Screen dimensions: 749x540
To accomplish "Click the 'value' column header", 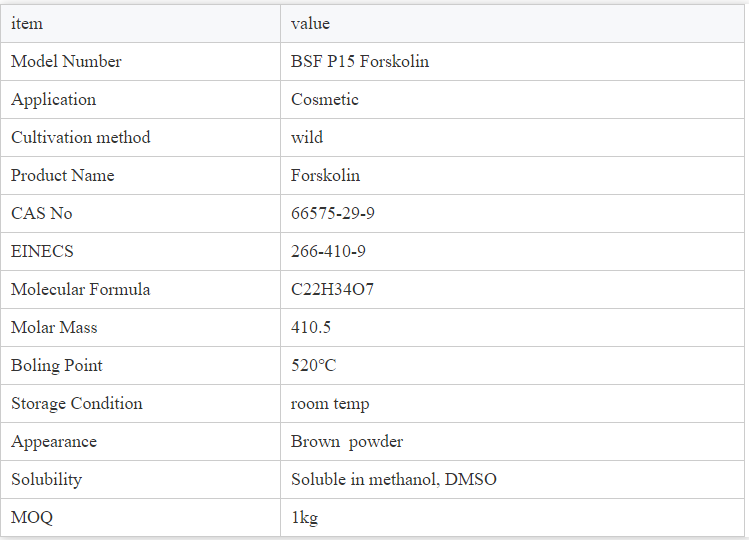I will 512,23.
